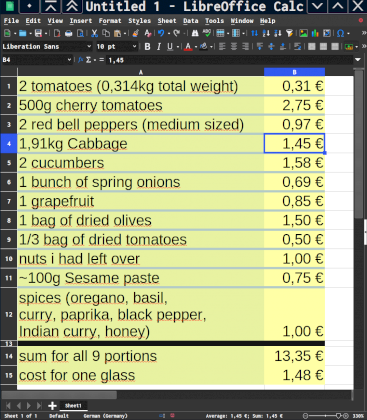Toggle the Wrap Text icon
This screenshot has height=420, width=367.
tap(298, 47)
